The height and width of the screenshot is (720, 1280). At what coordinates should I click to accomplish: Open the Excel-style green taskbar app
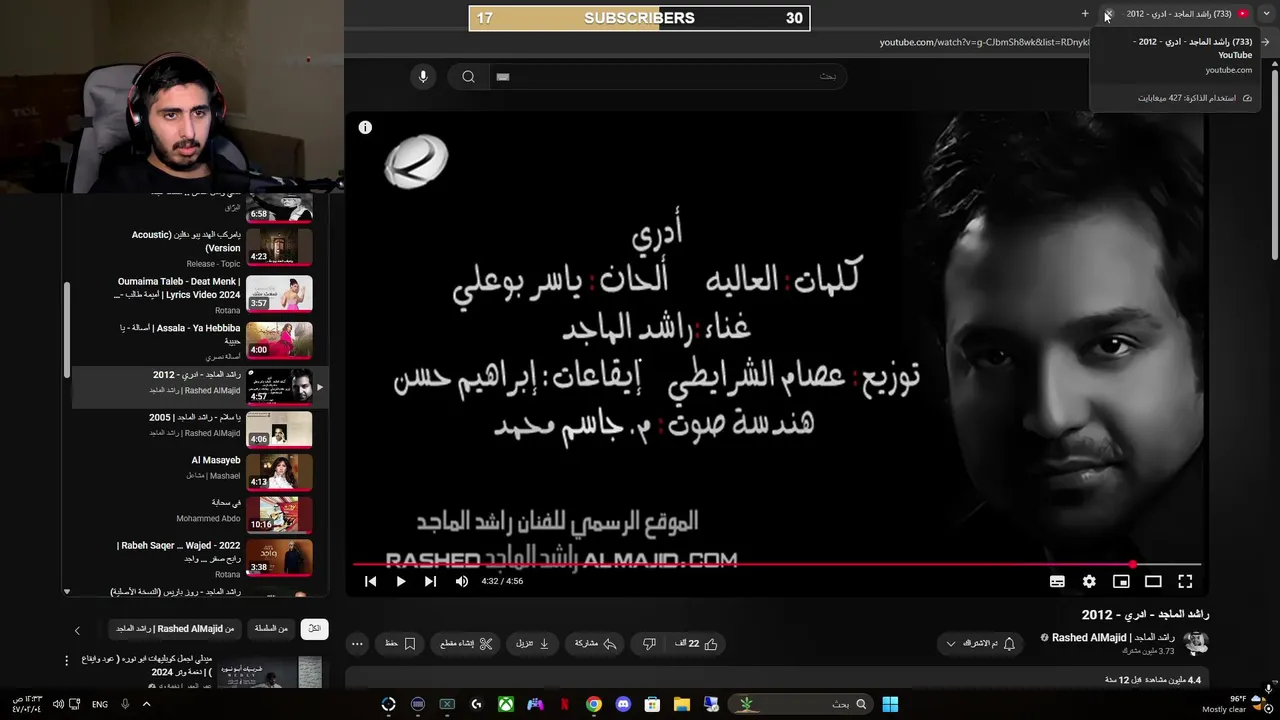[x=447, y=704]
